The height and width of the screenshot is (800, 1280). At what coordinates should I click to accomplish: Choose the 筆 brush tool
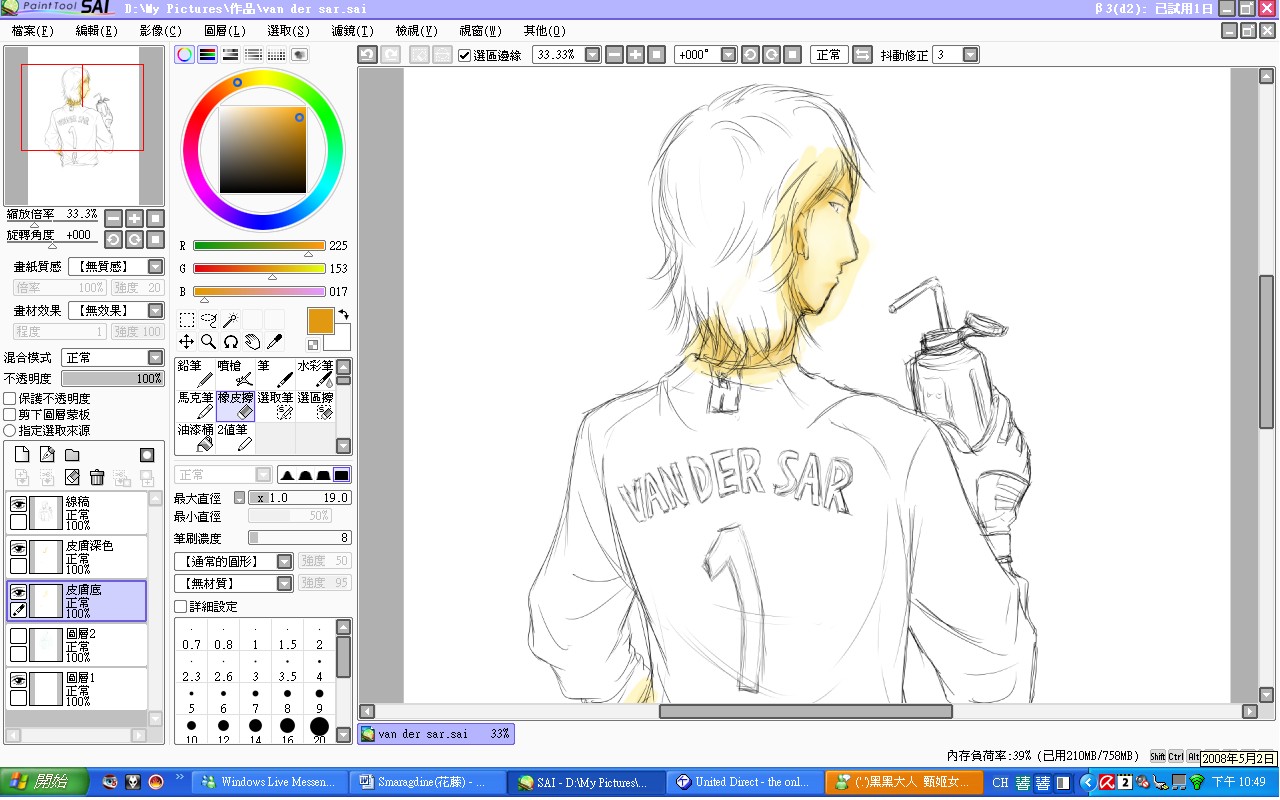275,374
